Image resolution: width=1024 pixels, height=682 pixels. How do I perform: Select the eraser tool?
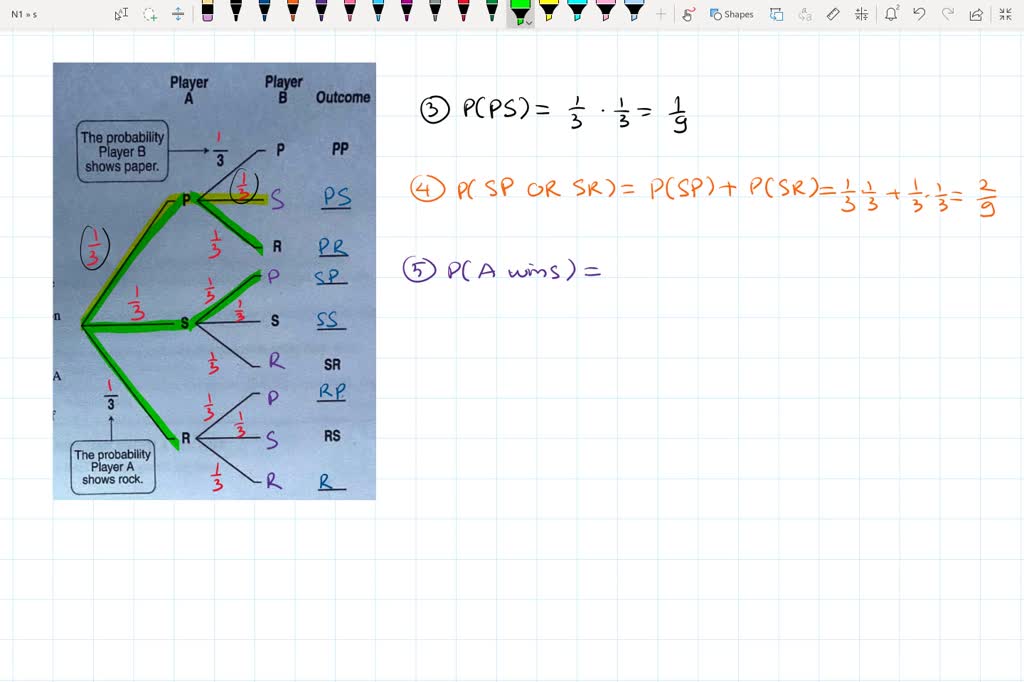[207, 14]
